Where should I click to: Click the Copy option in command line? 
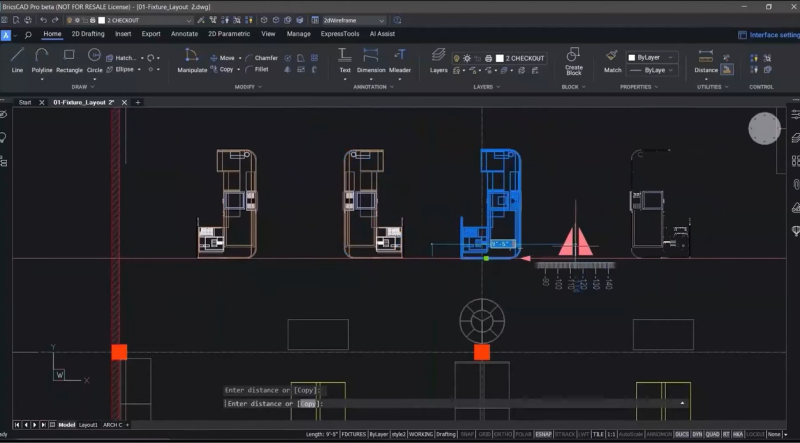coord(309,403)
